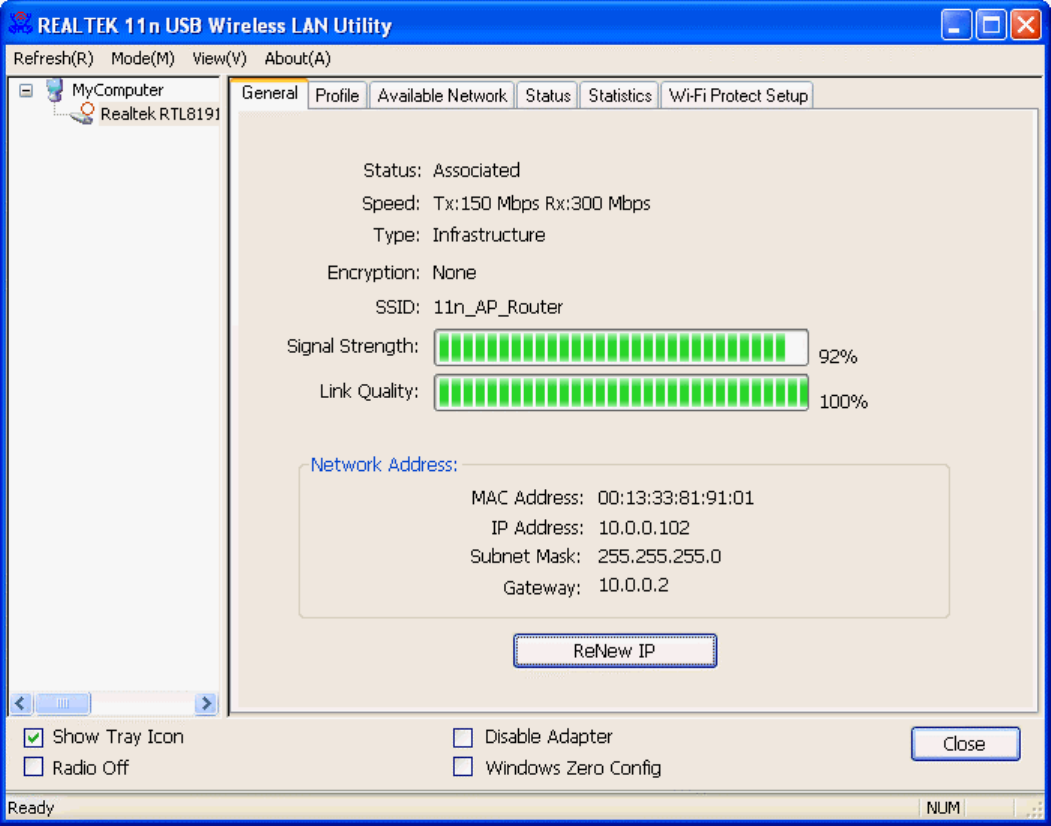This screenshot has width=1051, height=826.
Task: Select MyComputer in the device tree
Action: (x=117, y=90)
